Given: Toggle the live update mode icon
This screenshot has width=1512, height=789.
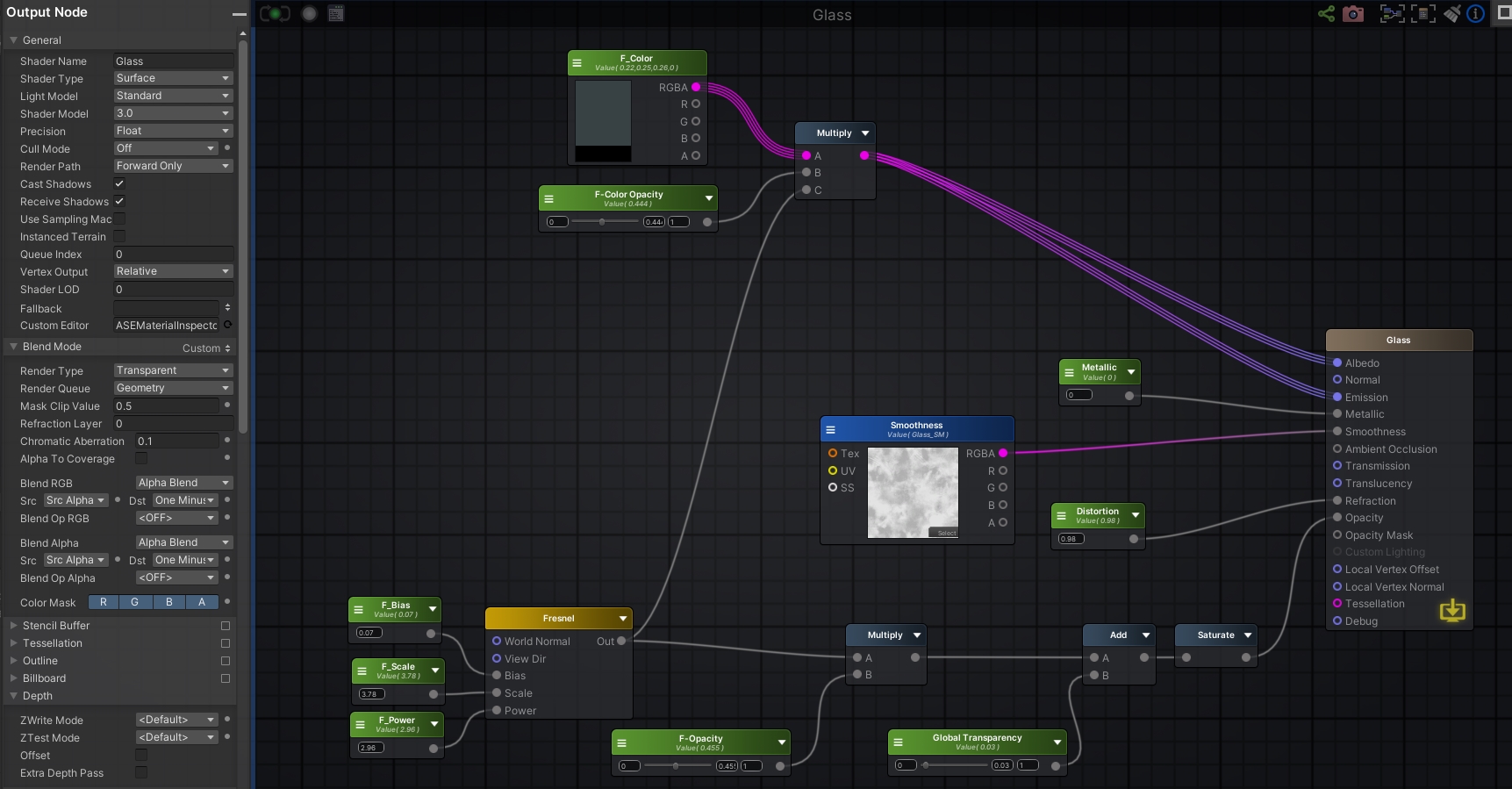Looking at the screenshot, I should [x=275, y=14].
